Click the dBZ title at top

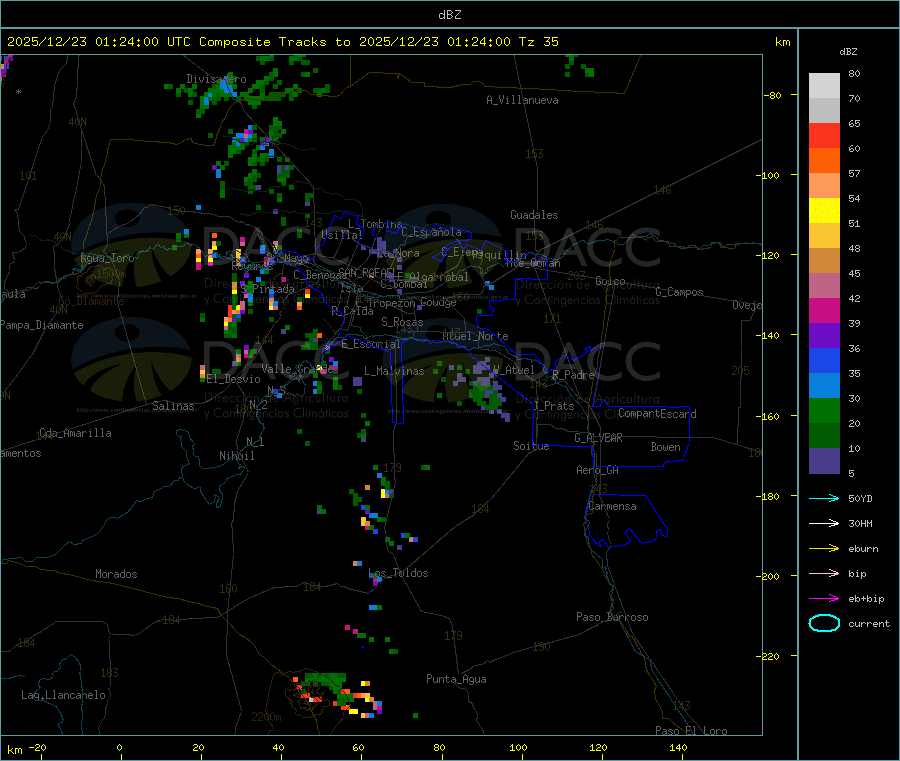449,15
